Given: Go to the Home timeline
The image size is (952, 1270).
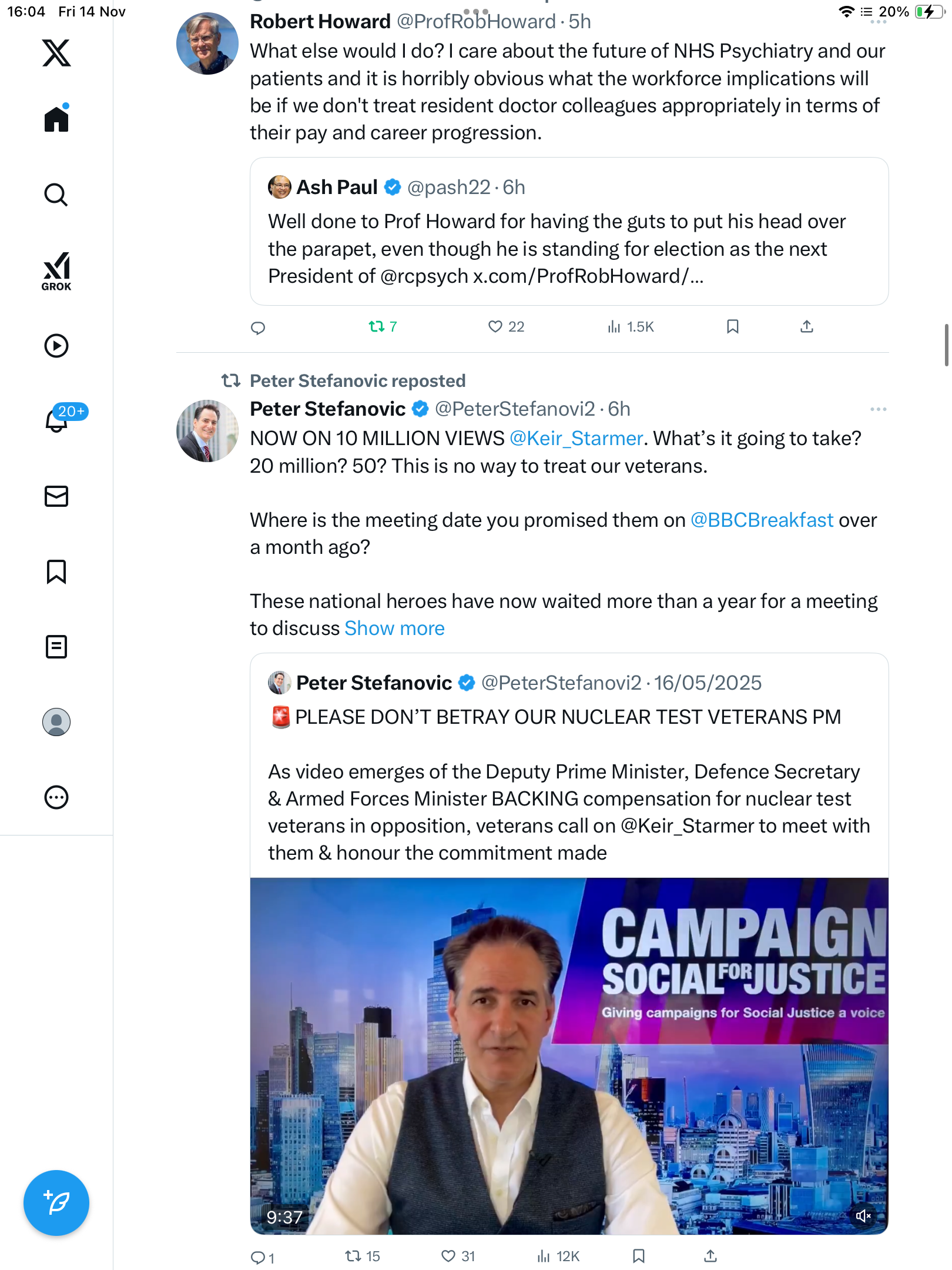Looking at the screenshot, I should (x=56, y=119).
